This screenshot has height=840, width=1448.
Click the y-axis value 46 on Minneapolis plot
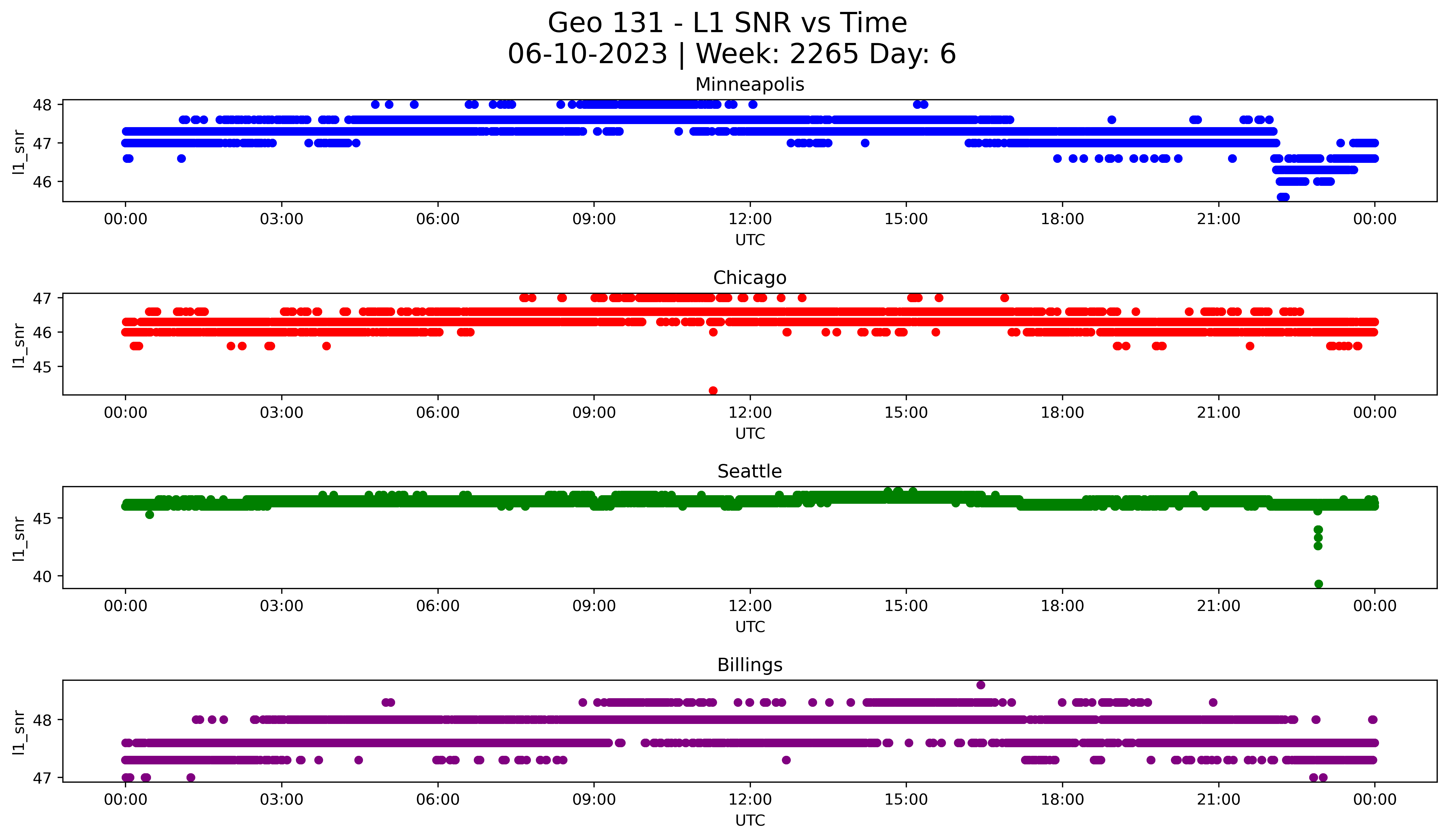click(42, 182)
